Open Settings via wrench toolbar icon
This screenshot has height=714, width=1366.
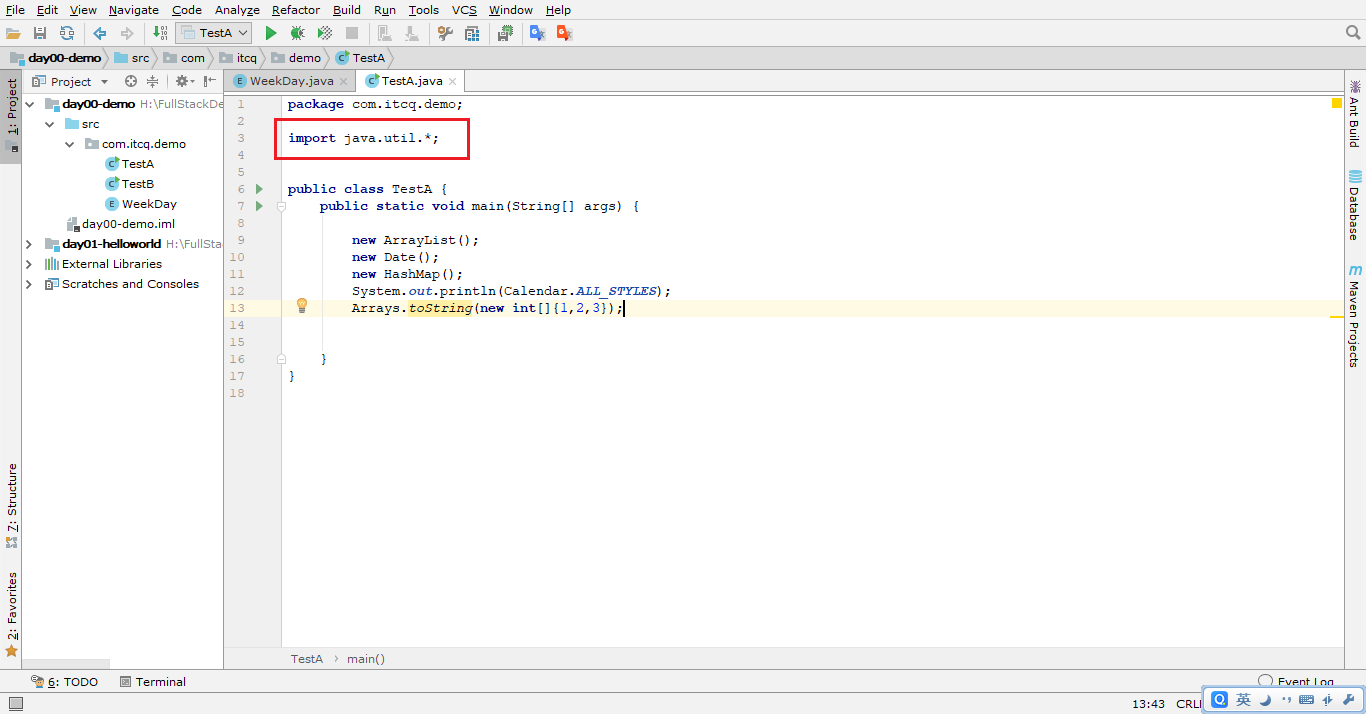coord(445,33)
